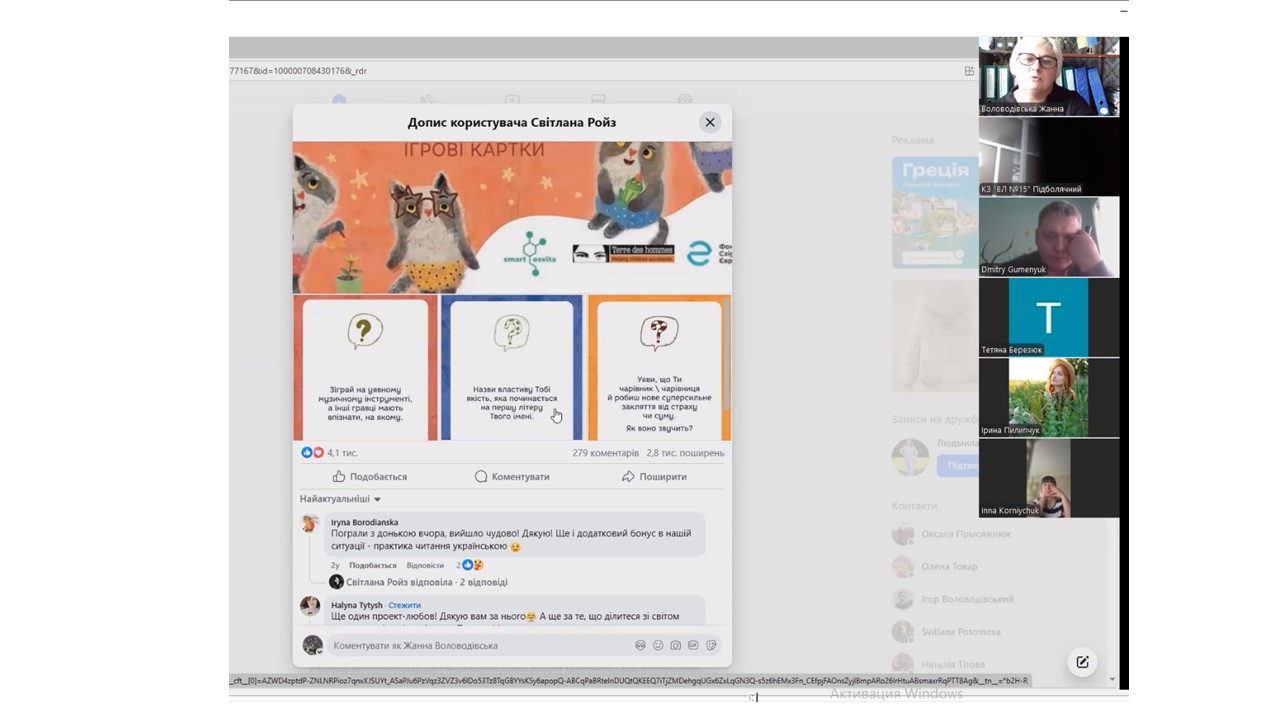Select the КЗ ВЛ №15 Підболячний video tile
Screen dimensions: 1280x720
1048,156
